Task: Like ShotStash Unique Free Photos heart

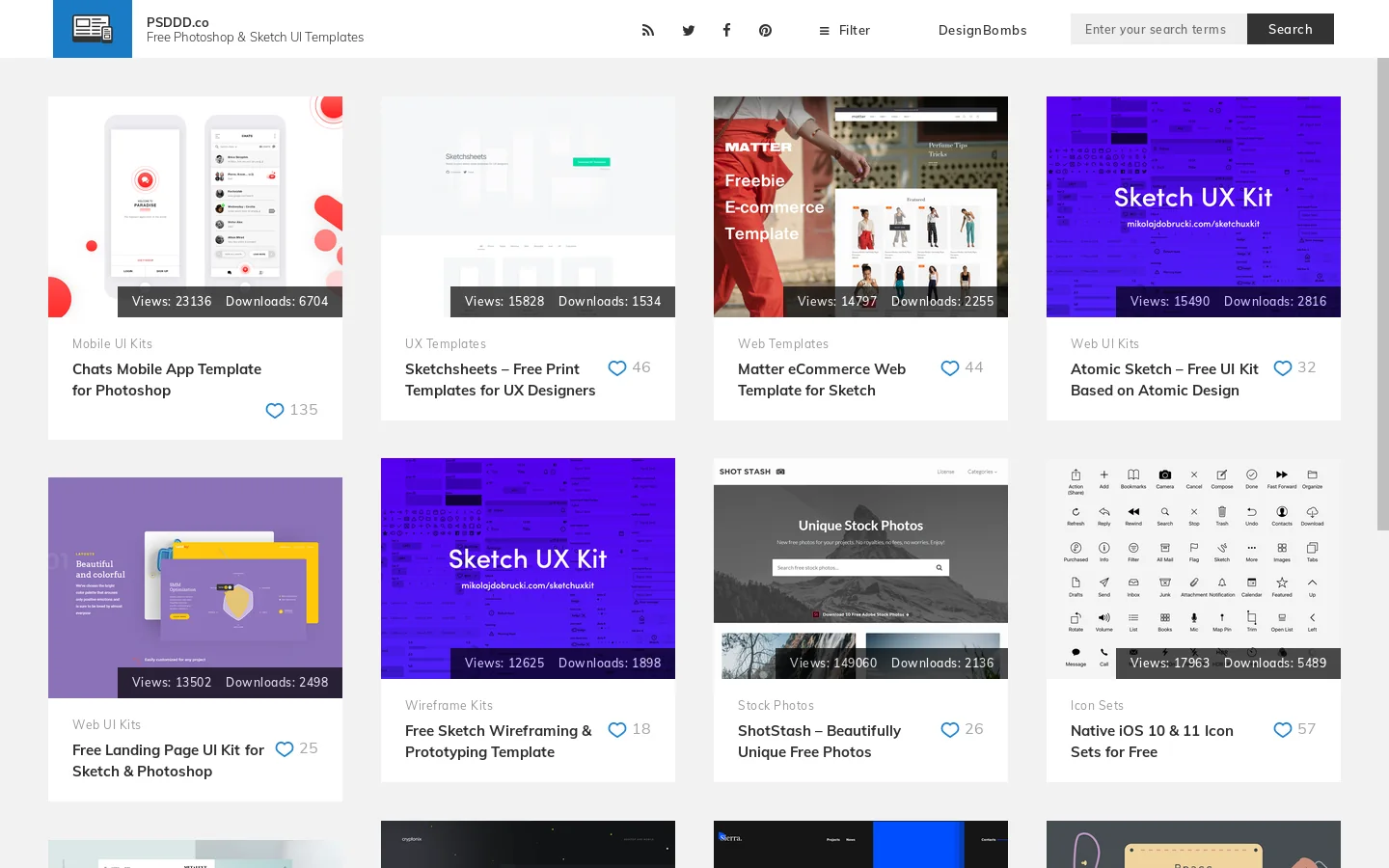Action: point(950,729)
